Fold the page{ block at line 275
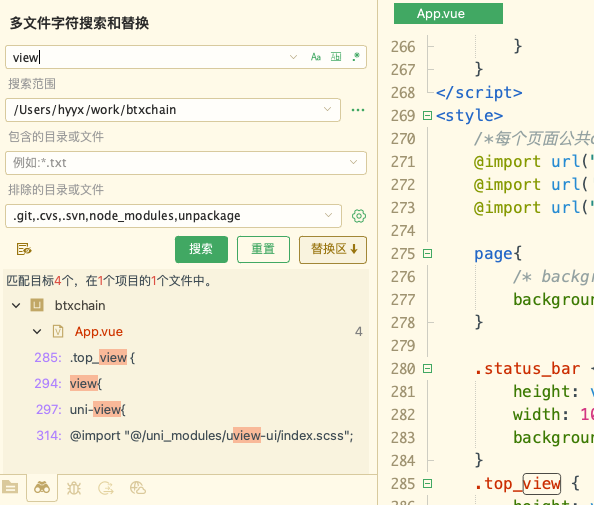Viewport: 594px width, 505px height. coord(427,253)
